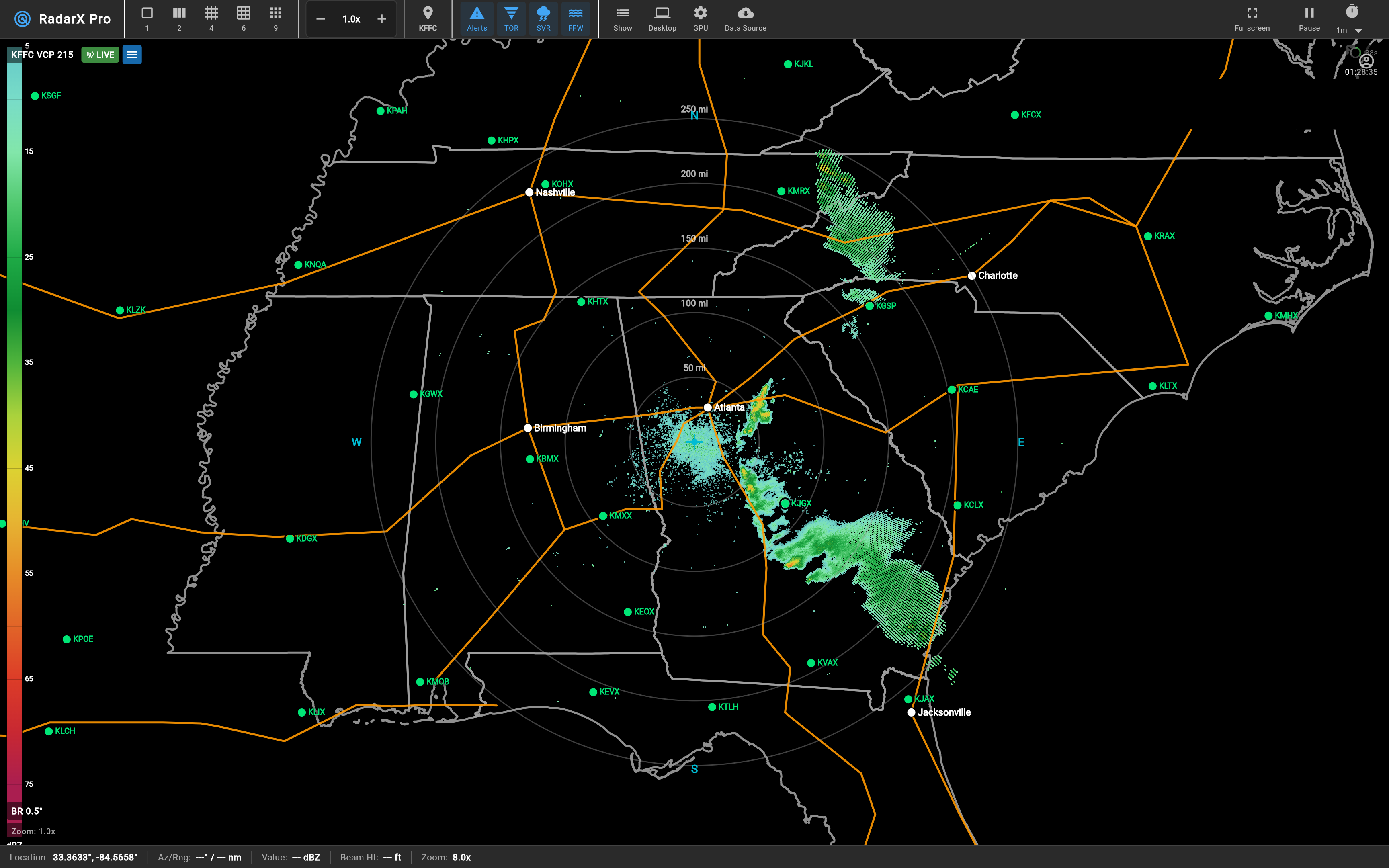Switch to 2-pane layout

(179, 19)
